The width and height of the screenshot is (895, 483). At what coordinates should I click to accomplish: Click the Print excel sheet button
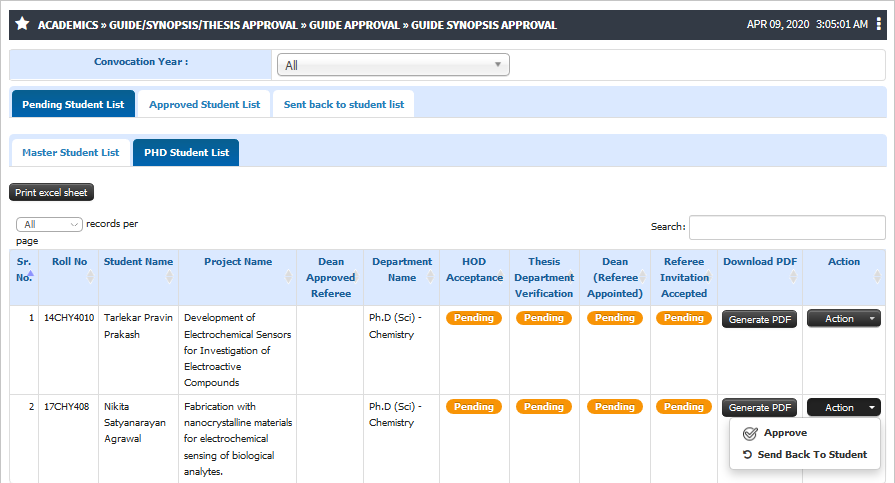51,192
